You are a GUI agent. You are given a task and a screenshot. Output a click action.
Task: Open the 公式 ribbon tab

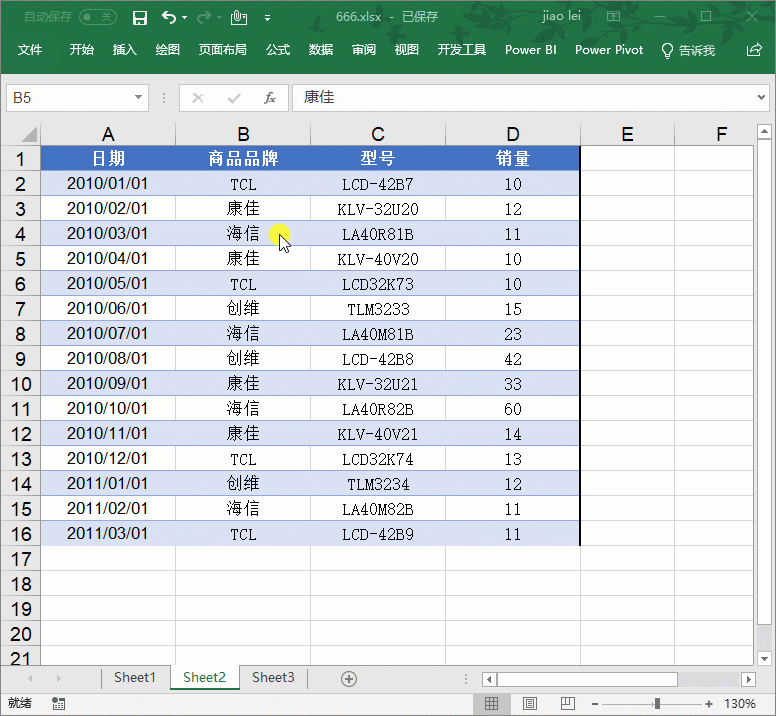[x=278, y=50]
